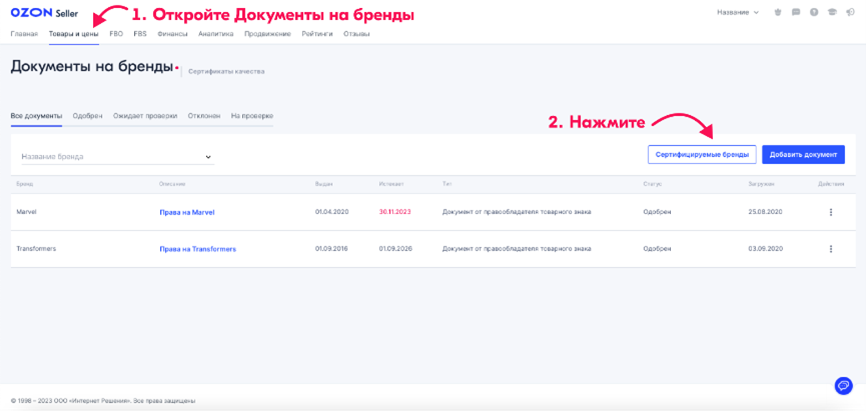Open the Права на Marvel link
The width and height of the screenshot is (866, 411).
tap(187, 212)
